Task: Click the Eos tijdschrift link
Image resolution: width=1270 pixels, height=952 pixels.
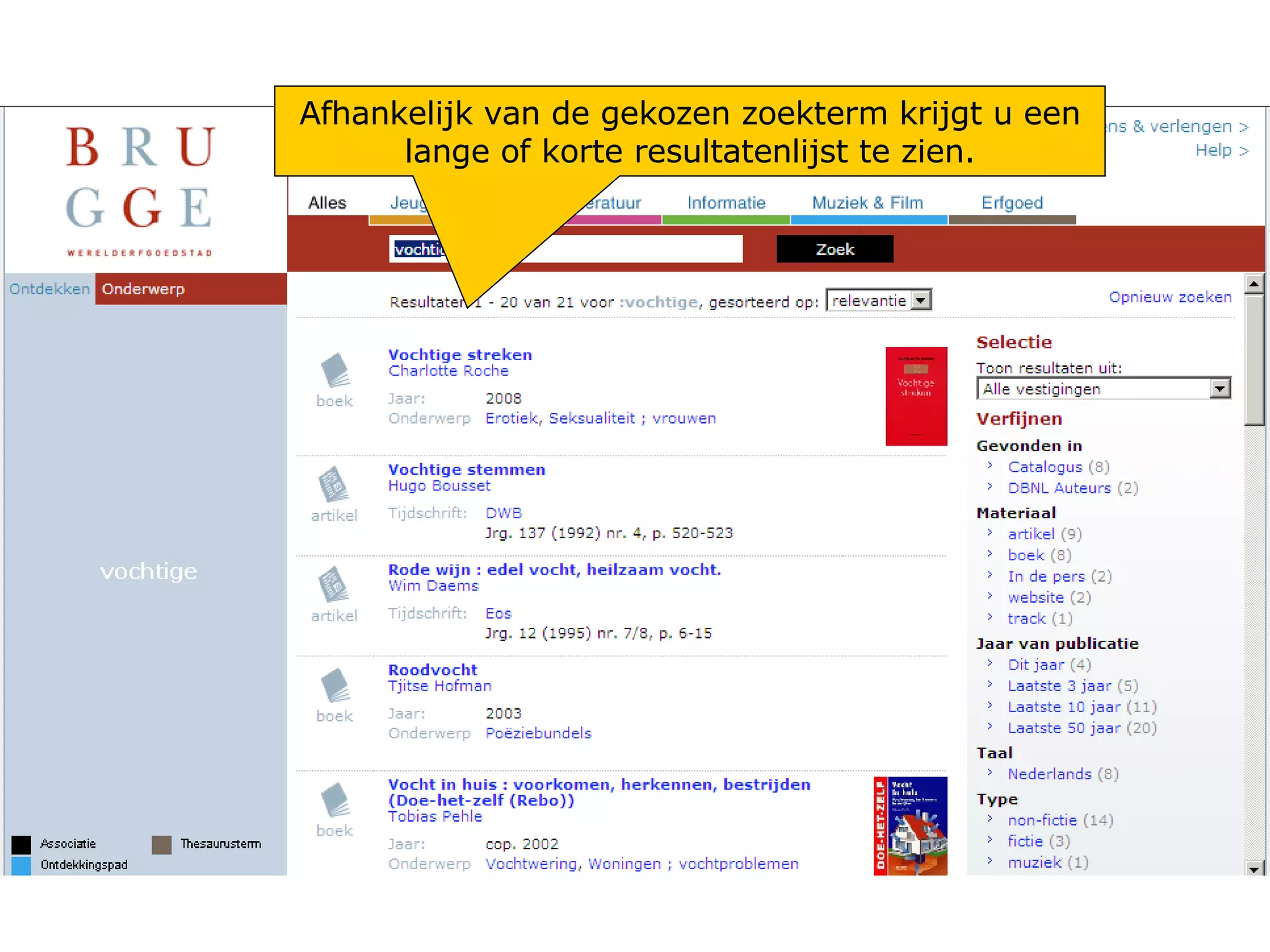Action: (x=498, y=614)
